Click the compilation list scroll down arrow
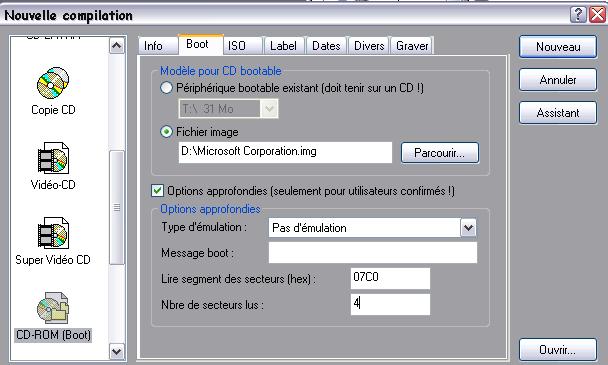Viewport: 608px width, 365px height. tap(116, 351)
